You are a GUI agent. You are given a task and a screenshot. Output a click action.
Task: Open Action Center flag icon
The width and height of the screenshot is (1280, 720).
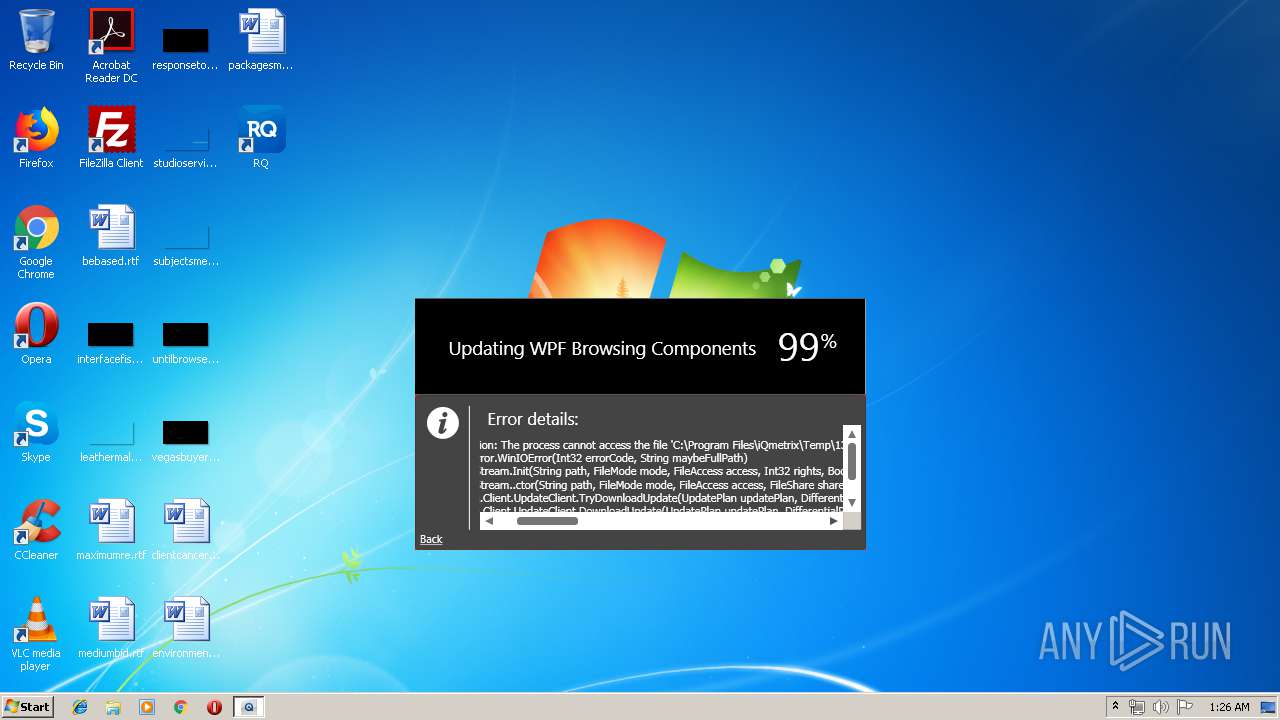click(x=1185, y=707)
